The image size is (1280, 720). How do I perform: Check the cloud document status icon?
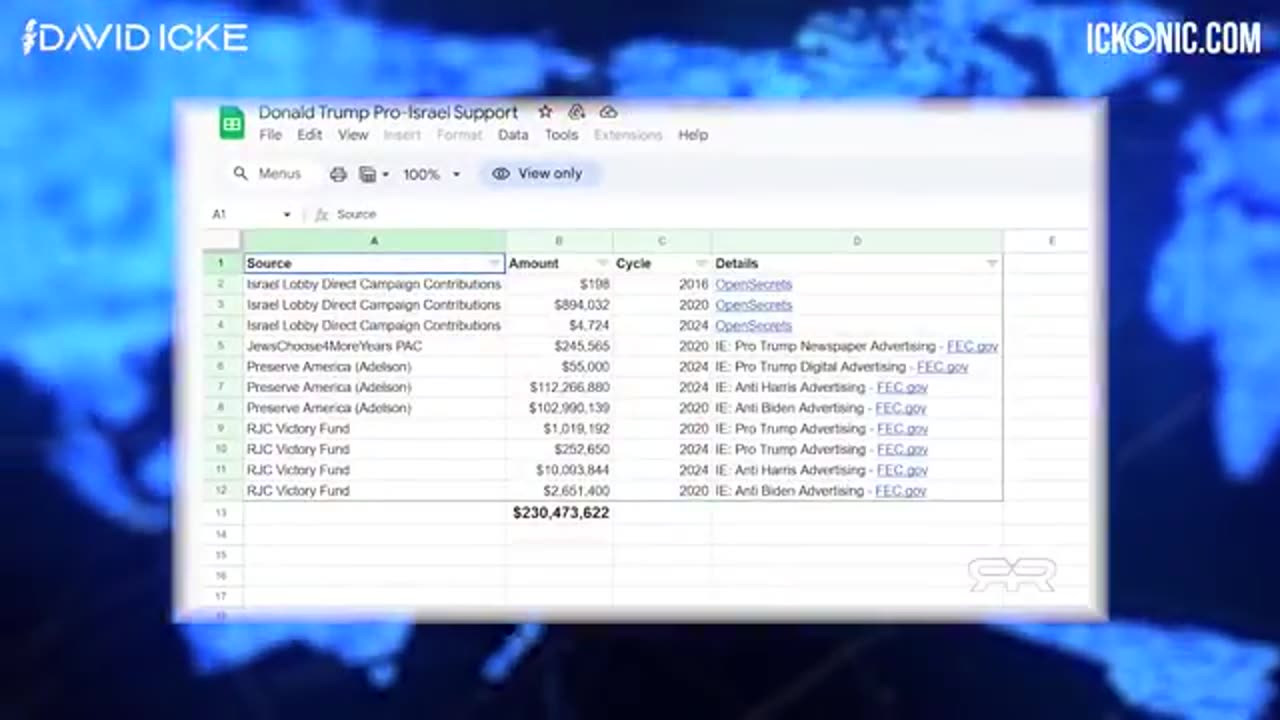pos(608,112)
